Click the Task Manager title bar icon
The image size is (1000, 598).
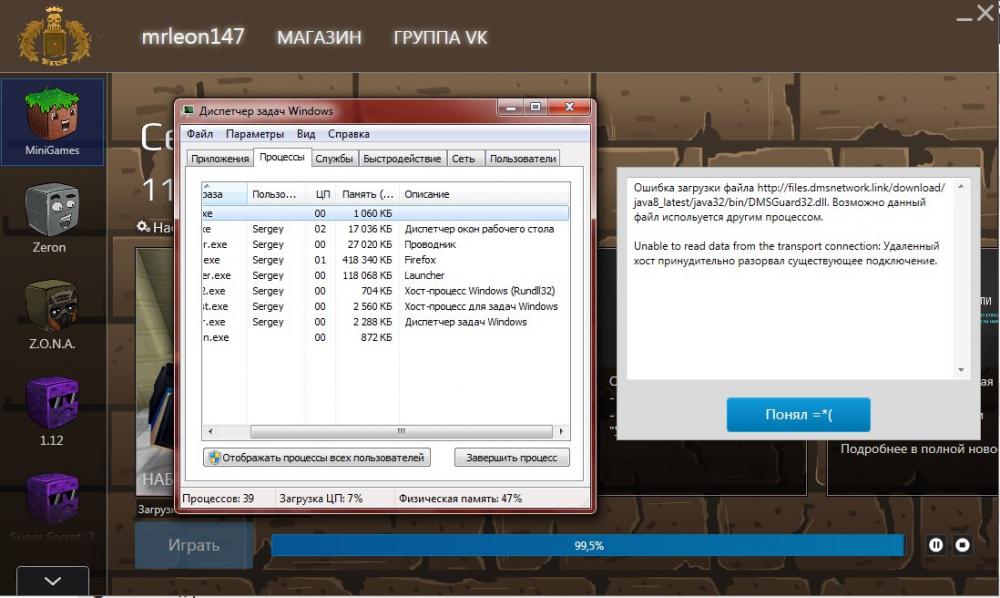188,111
